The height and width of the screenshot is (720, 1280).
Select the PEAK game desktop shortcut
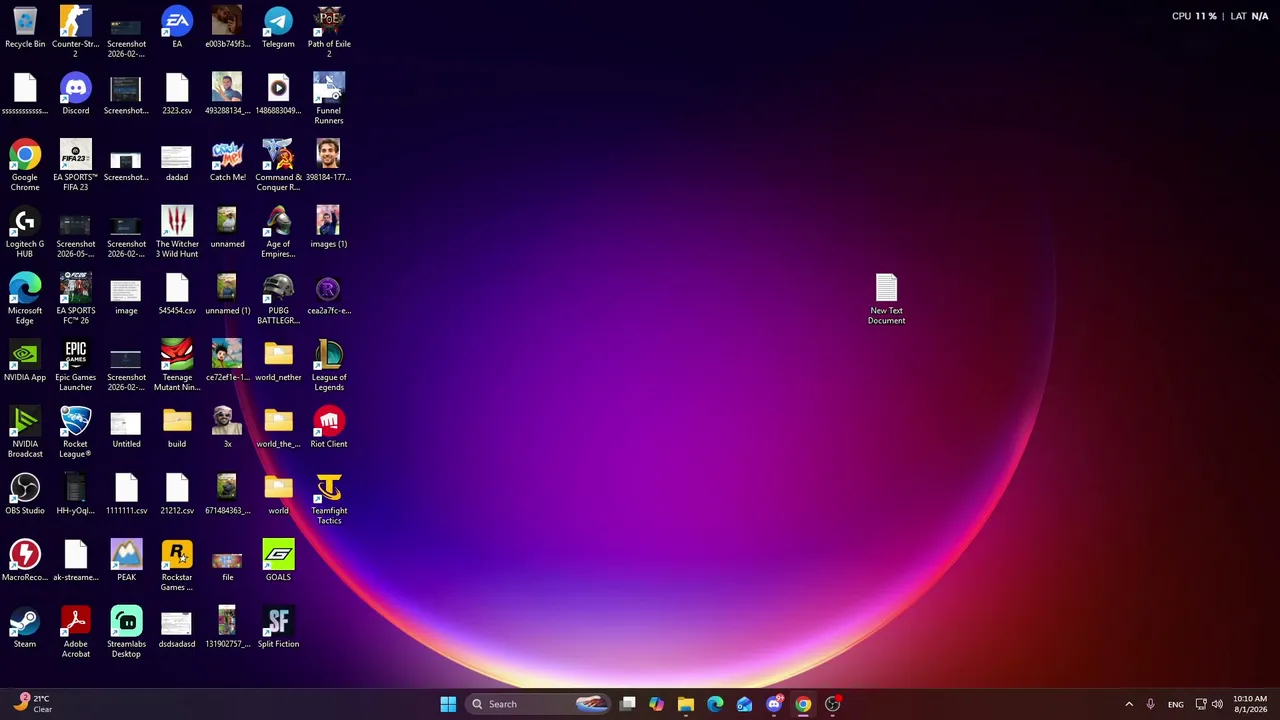tap(126, 562)
